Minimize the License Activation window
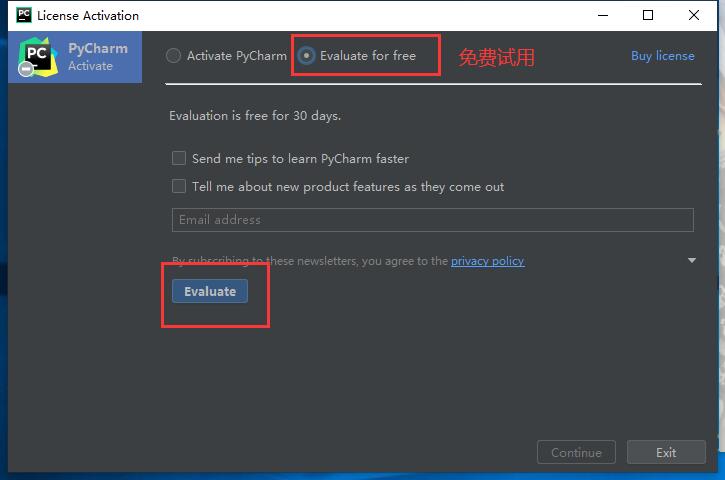Viewport: 725px width, 480px height. (x=603, y=15)
